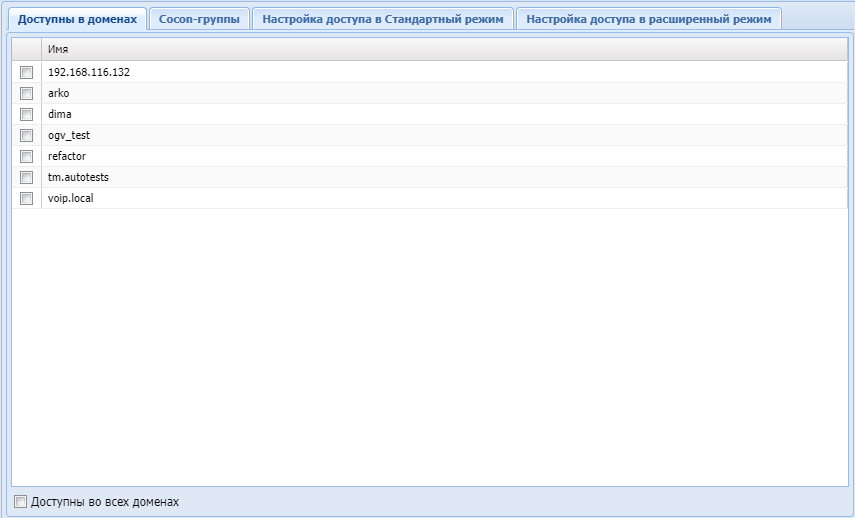Select the arko row name
Screen dimensions: 855x518
pos(58,93)
